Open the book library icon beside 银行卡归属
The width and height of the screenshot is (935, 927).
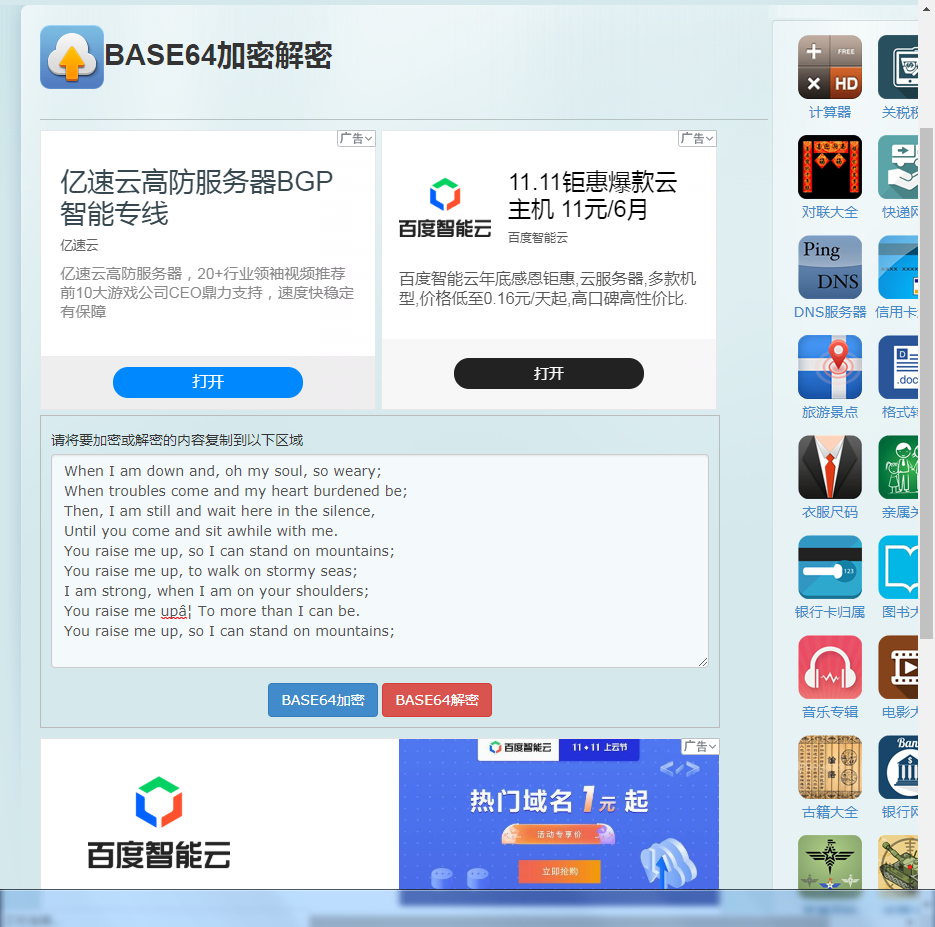(897, 567)
